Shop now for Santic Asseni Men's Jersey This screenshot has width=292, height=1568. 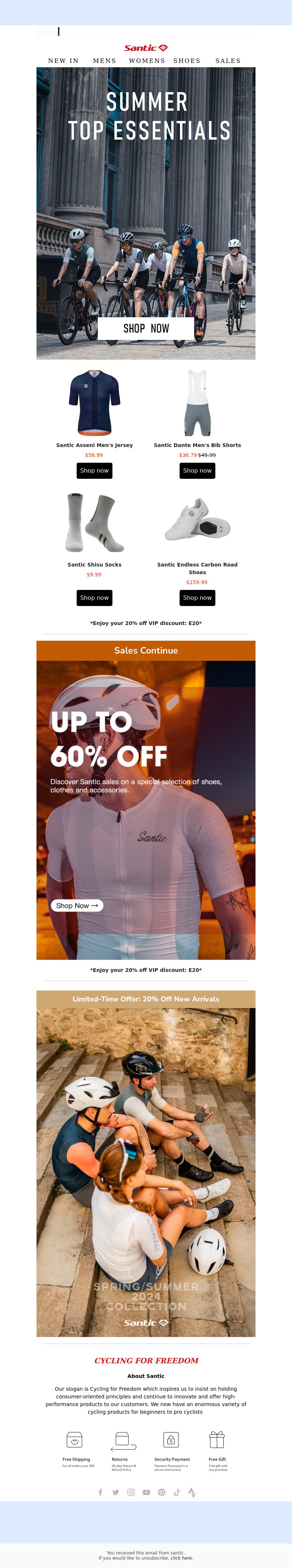click(94, 470)
